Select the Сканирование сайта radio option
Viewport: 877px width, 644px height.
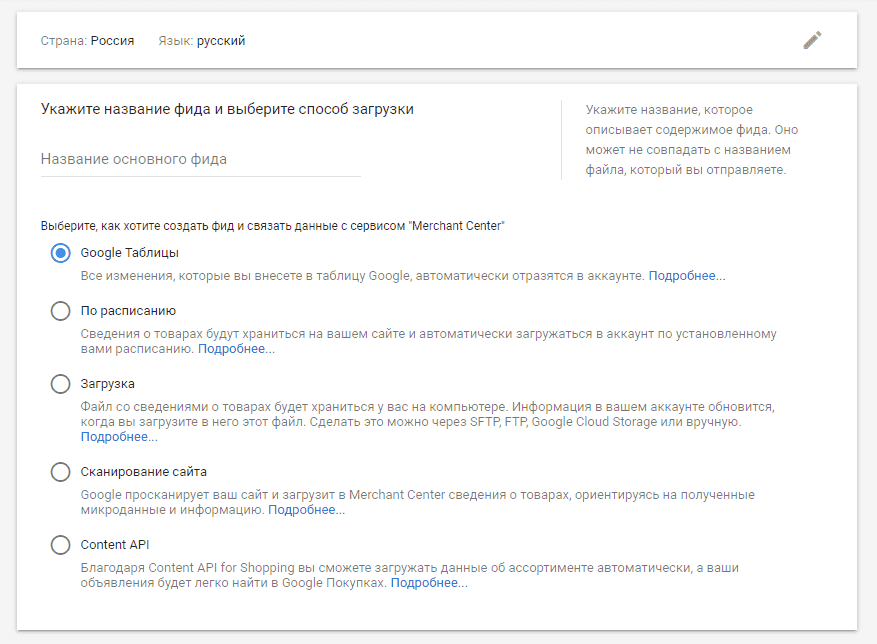[x=60, y=472]
